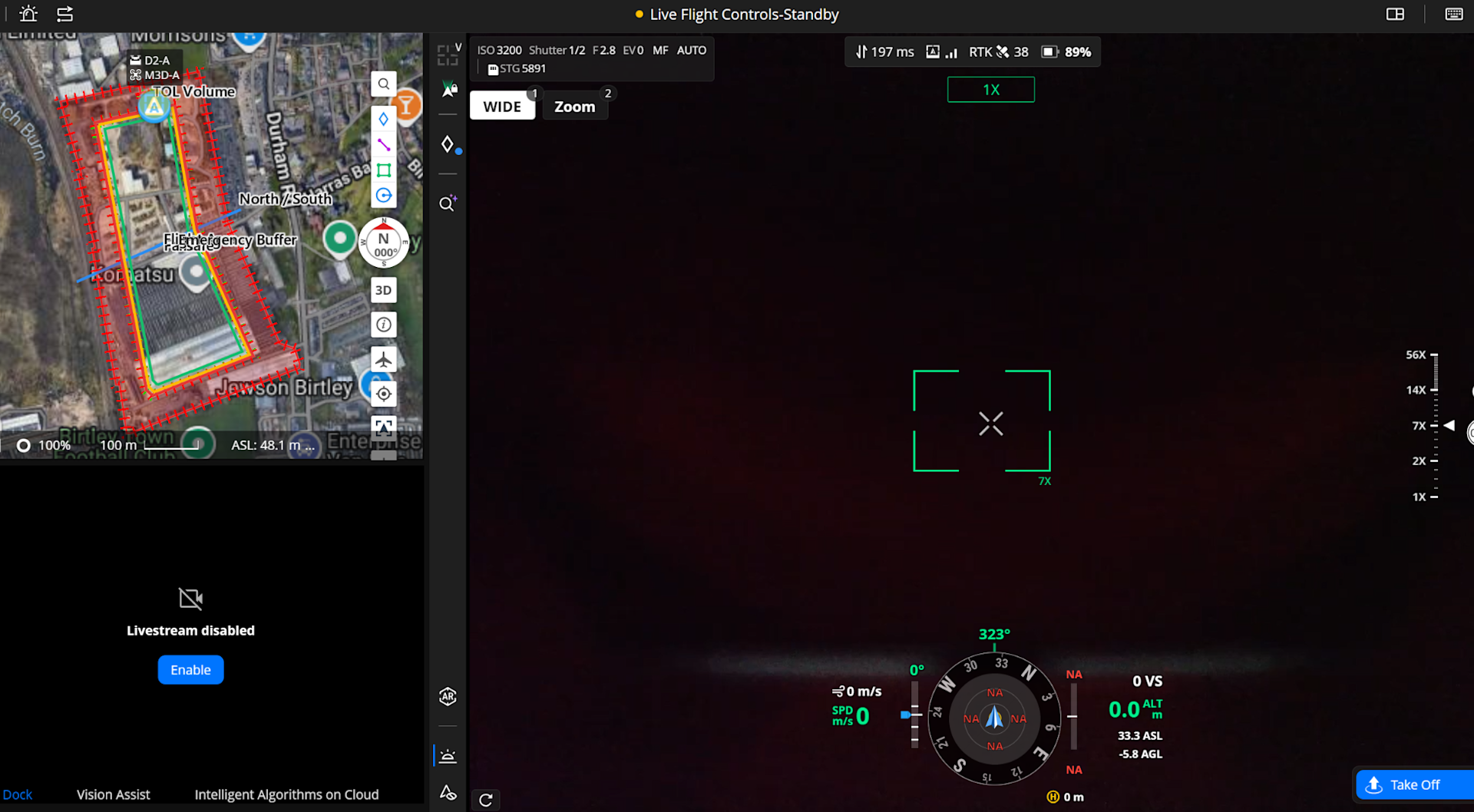Click the cone and disc shapes icon
The height and width of the screenshot is (812, 1474).
pyautogui.click(x=448, y=792)
